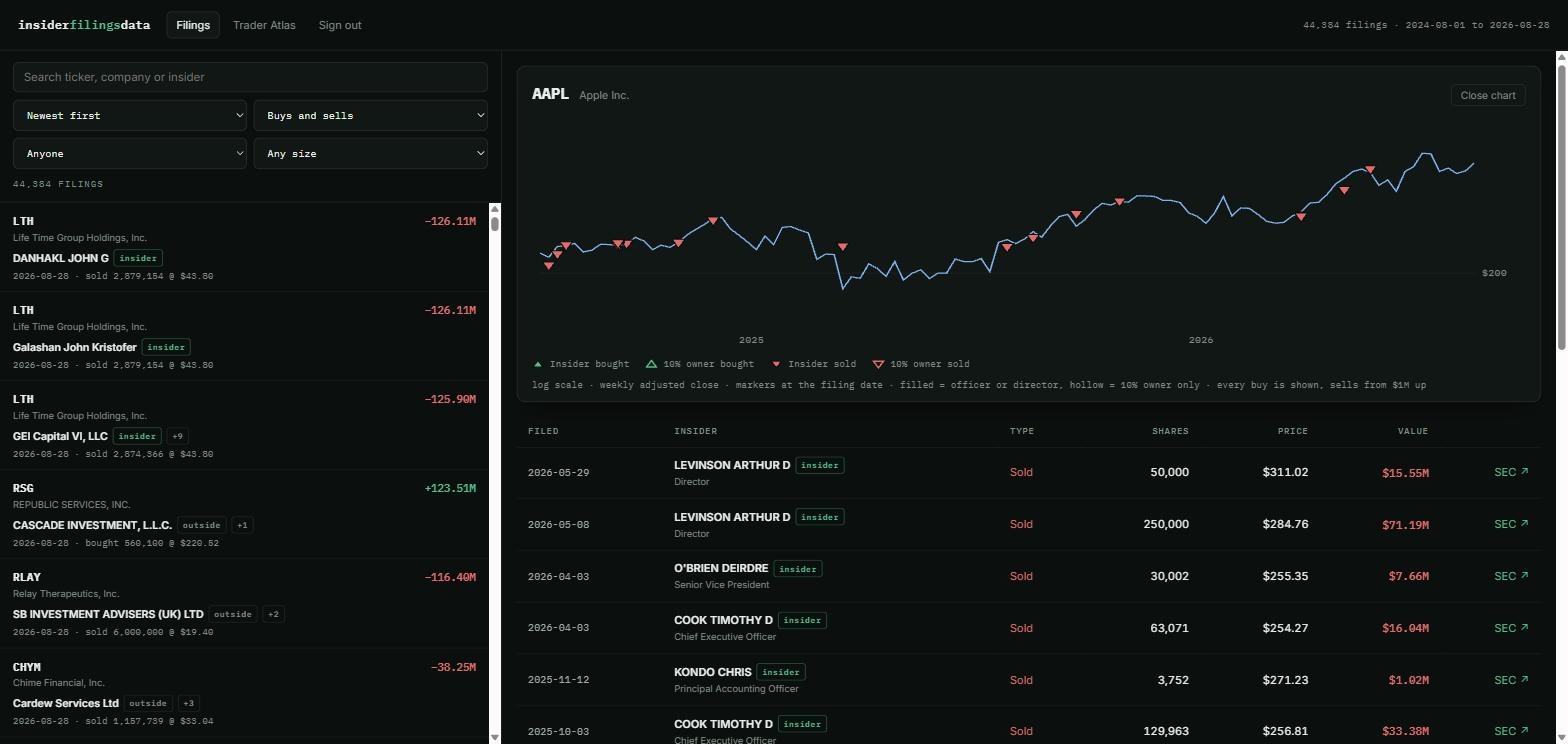The height and width of the screenshot is (744, 1568).
Task: Focus the ticker search field
Action: click(250, 77)
